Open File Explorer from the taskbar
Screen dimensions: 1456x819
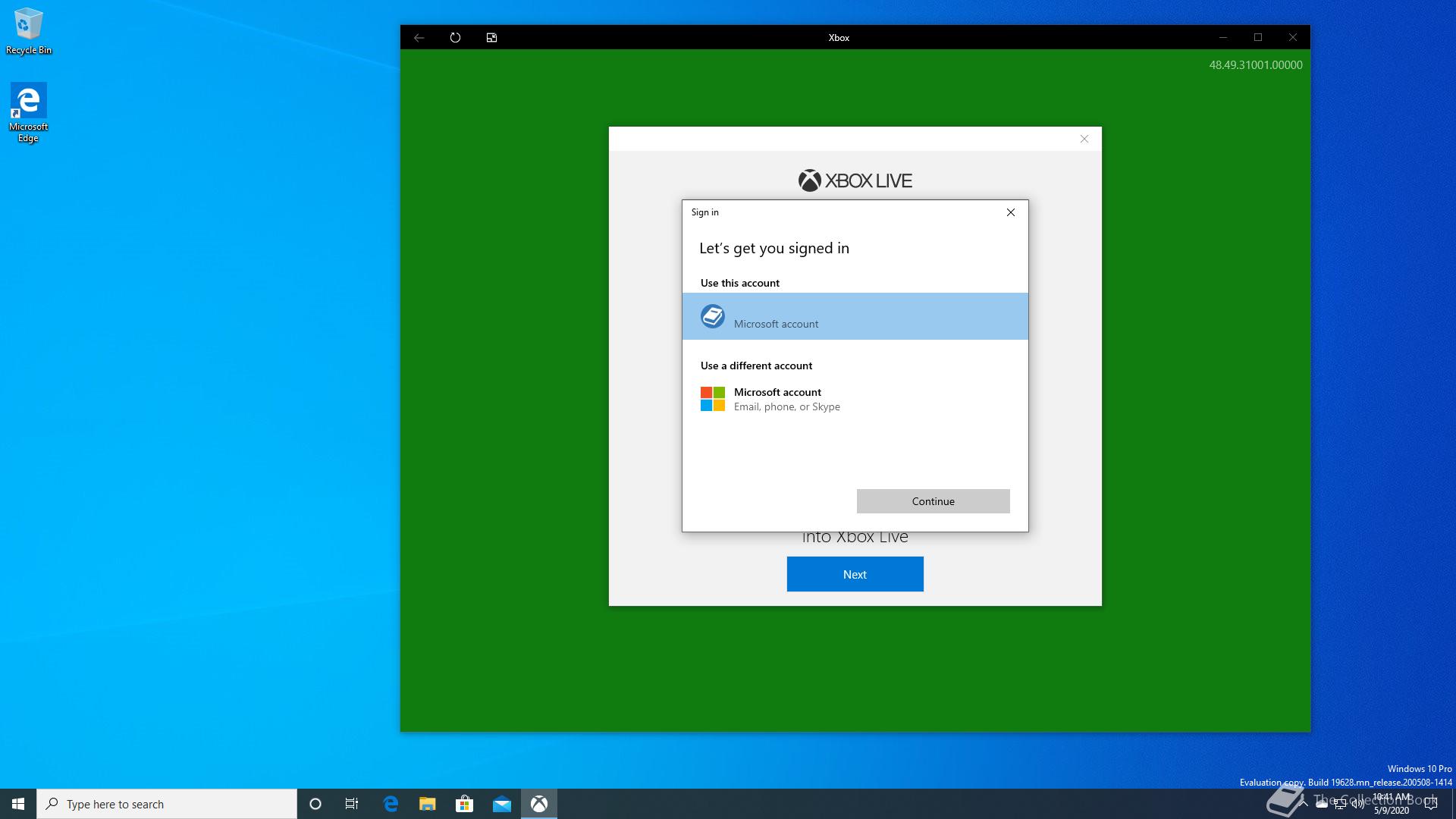(428, 804)
